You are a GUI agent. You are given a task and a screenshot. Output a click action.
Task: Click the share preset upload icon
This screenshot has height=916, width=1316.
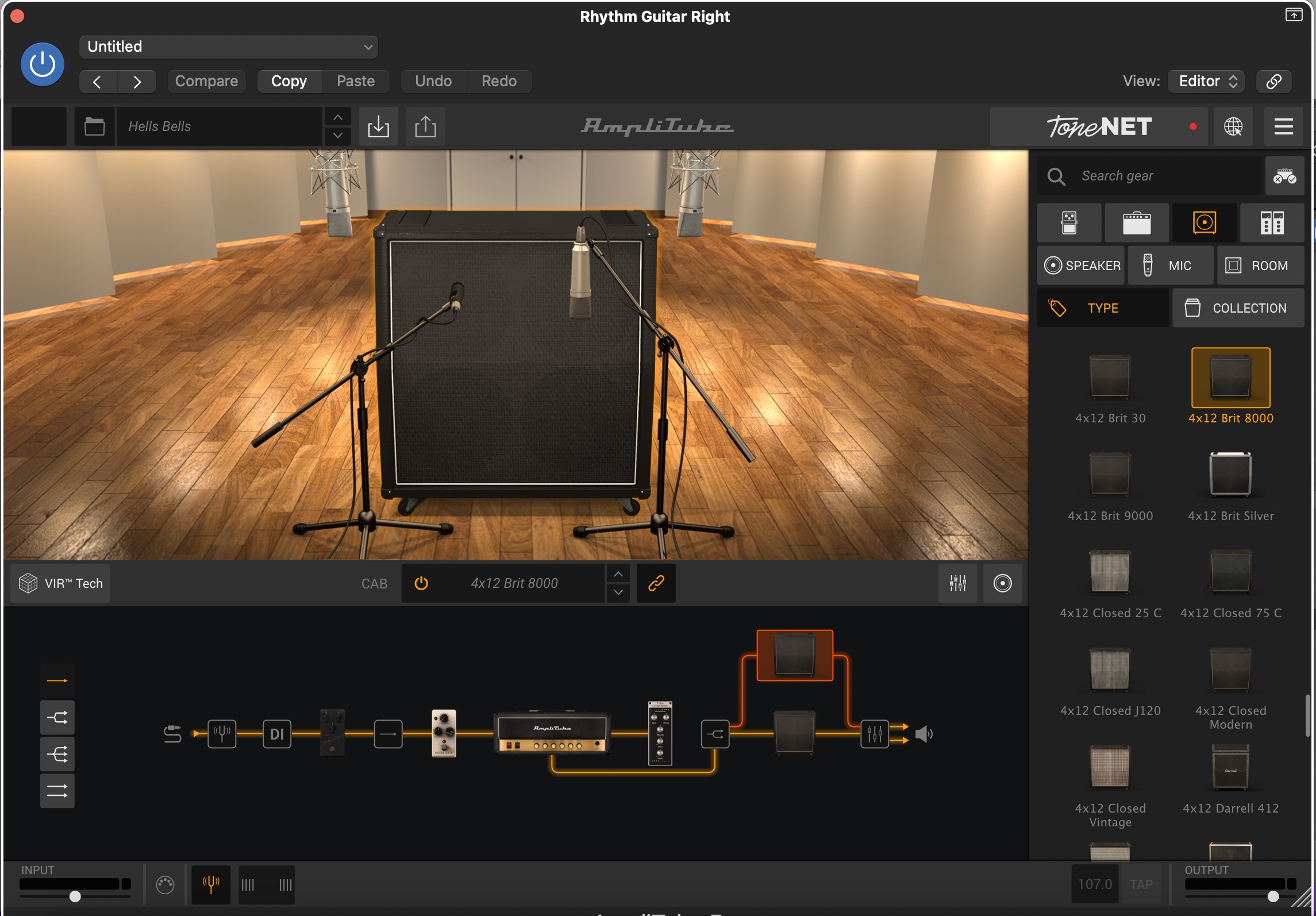pos(425,126)
